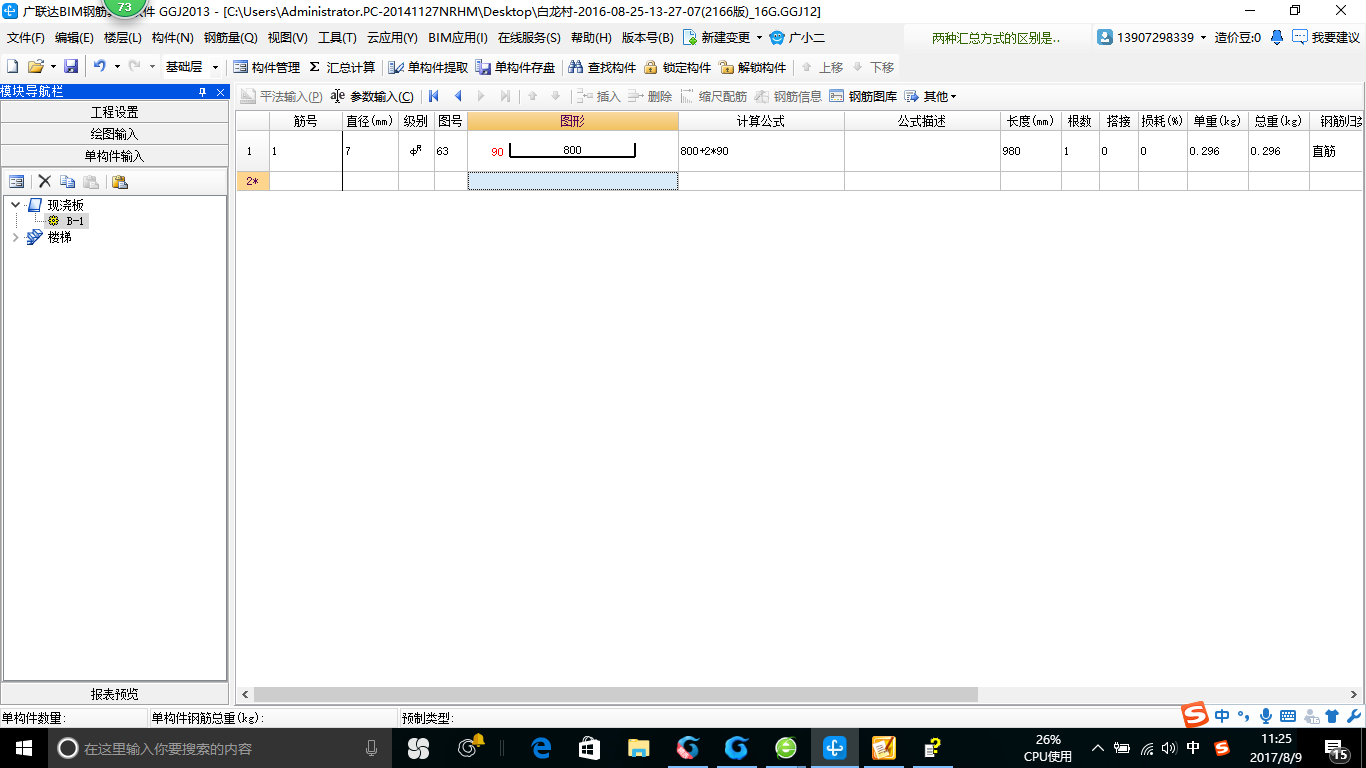
Task: Open Edge browser from taskbar
Action: pos(541,748)
